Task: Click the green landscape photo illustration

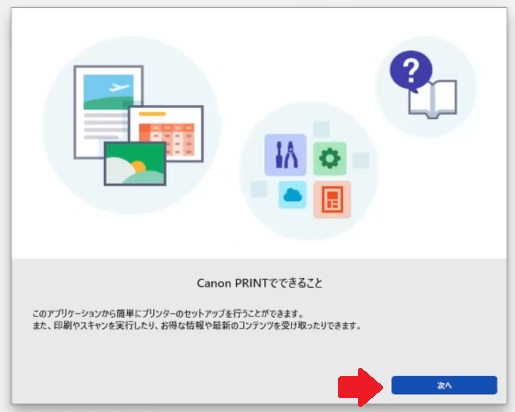Action: pos(135,163)
